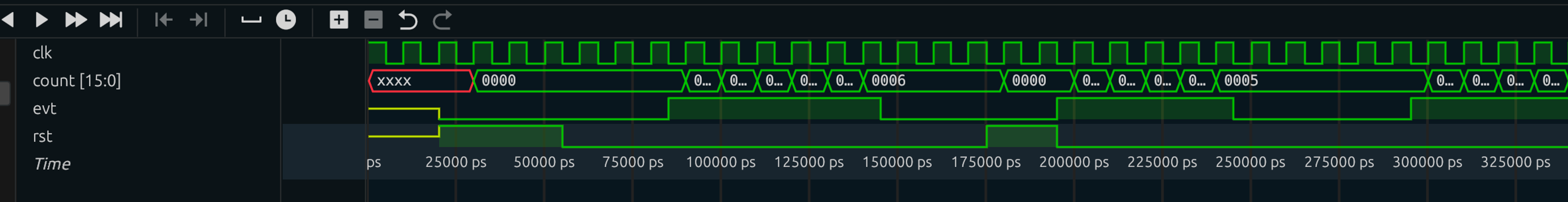Undo the last action
The width and height of the screenshot is (1568, 202).
click(408, 20)
